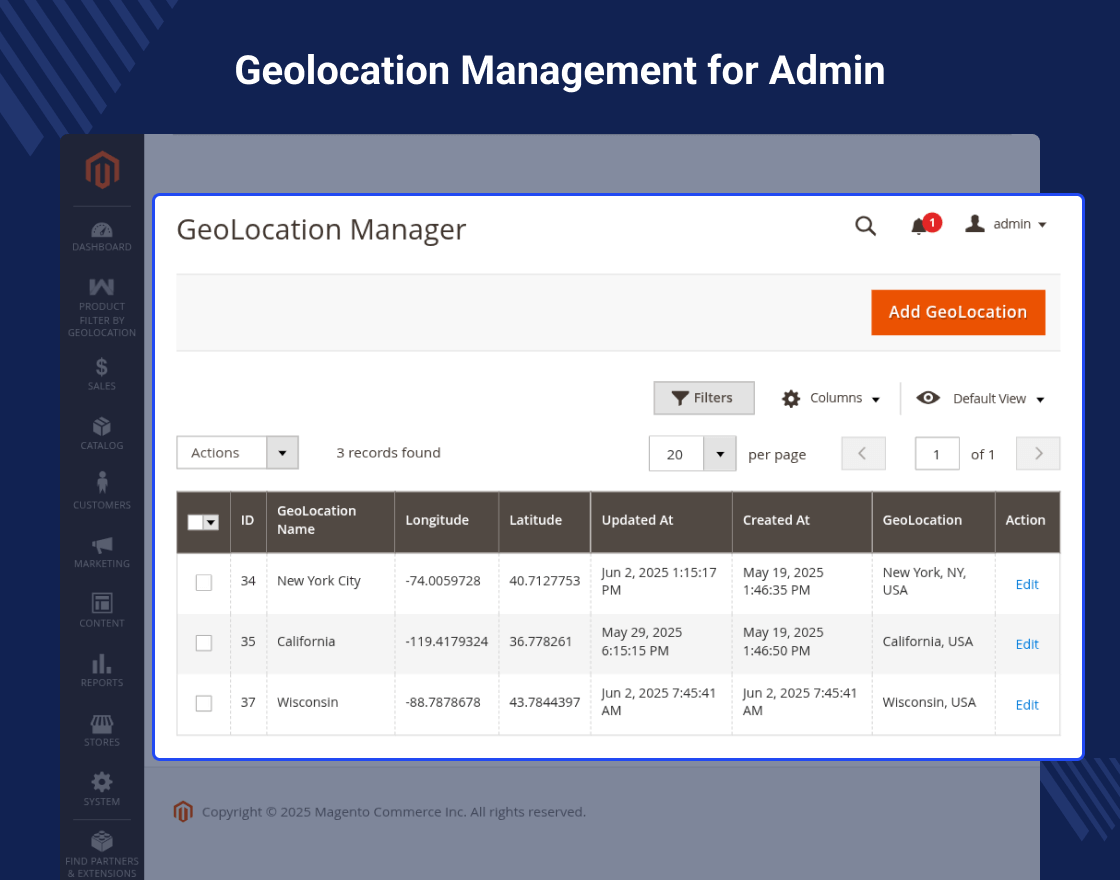Expand the Default View dropdown arrow

point(1041,400)
